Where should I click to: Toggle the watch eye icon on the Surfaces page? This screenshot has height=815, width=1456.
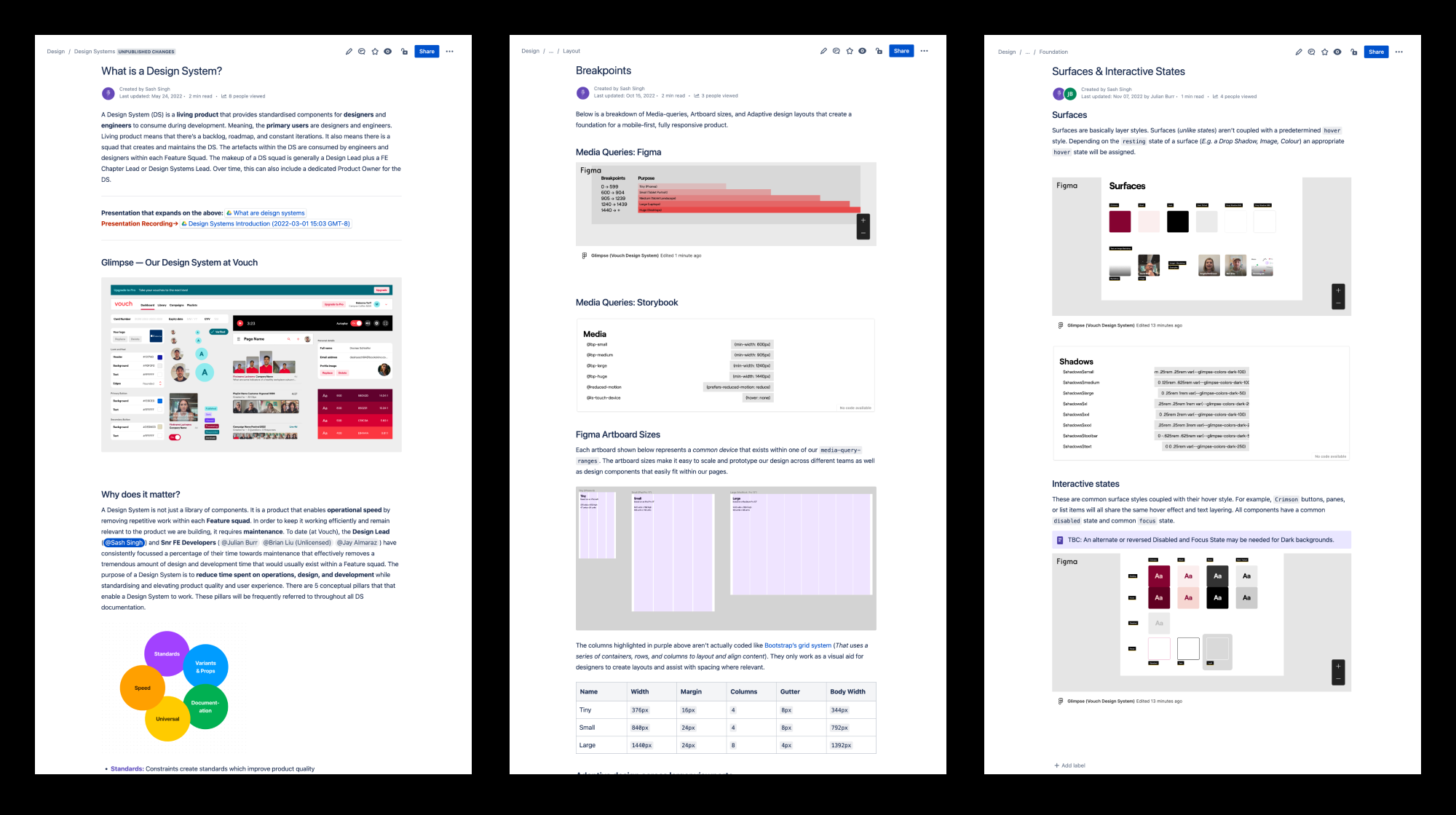point(1337,52)
